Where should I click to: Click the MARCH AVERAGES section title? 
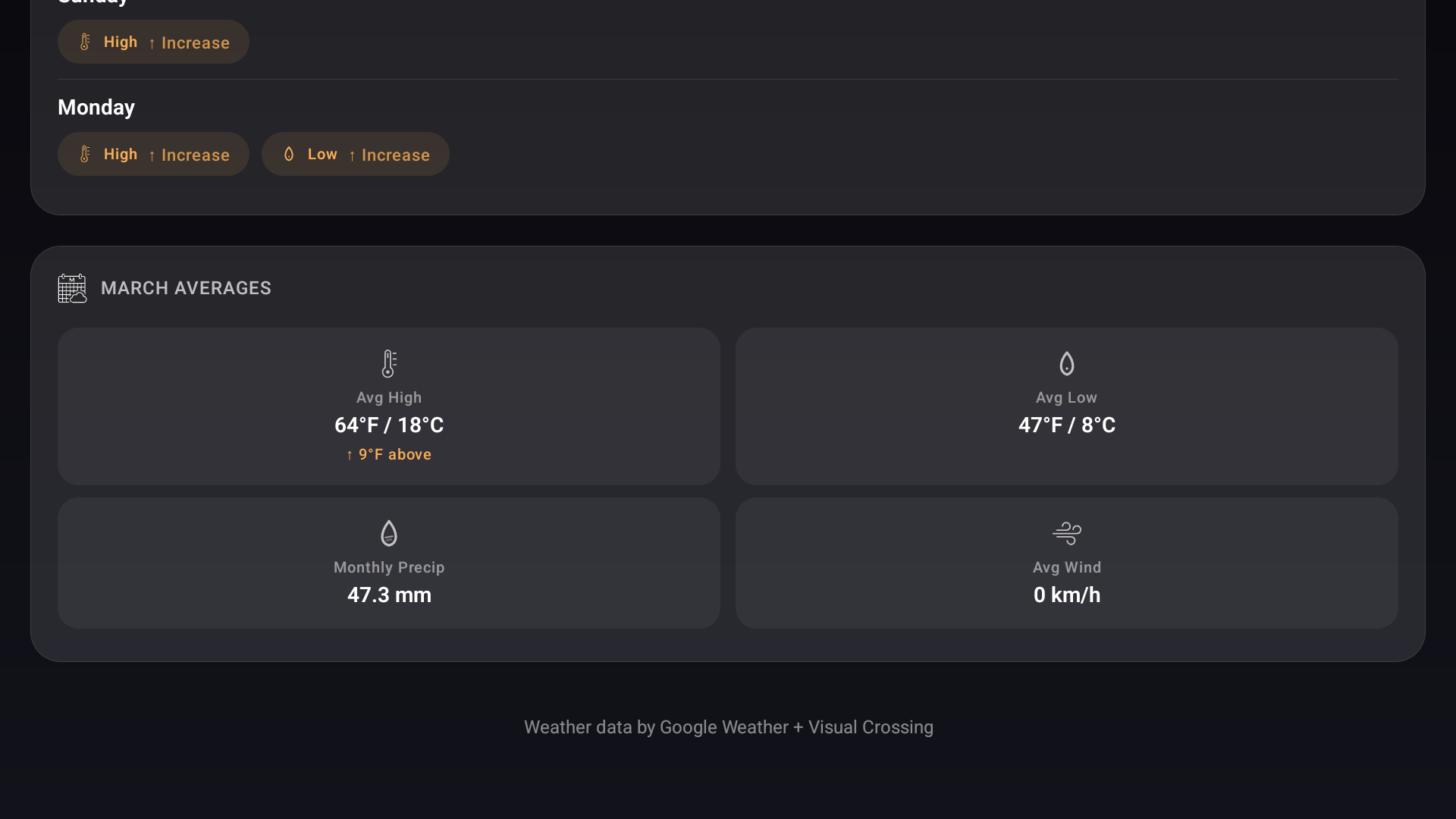[x=186, y=288]
